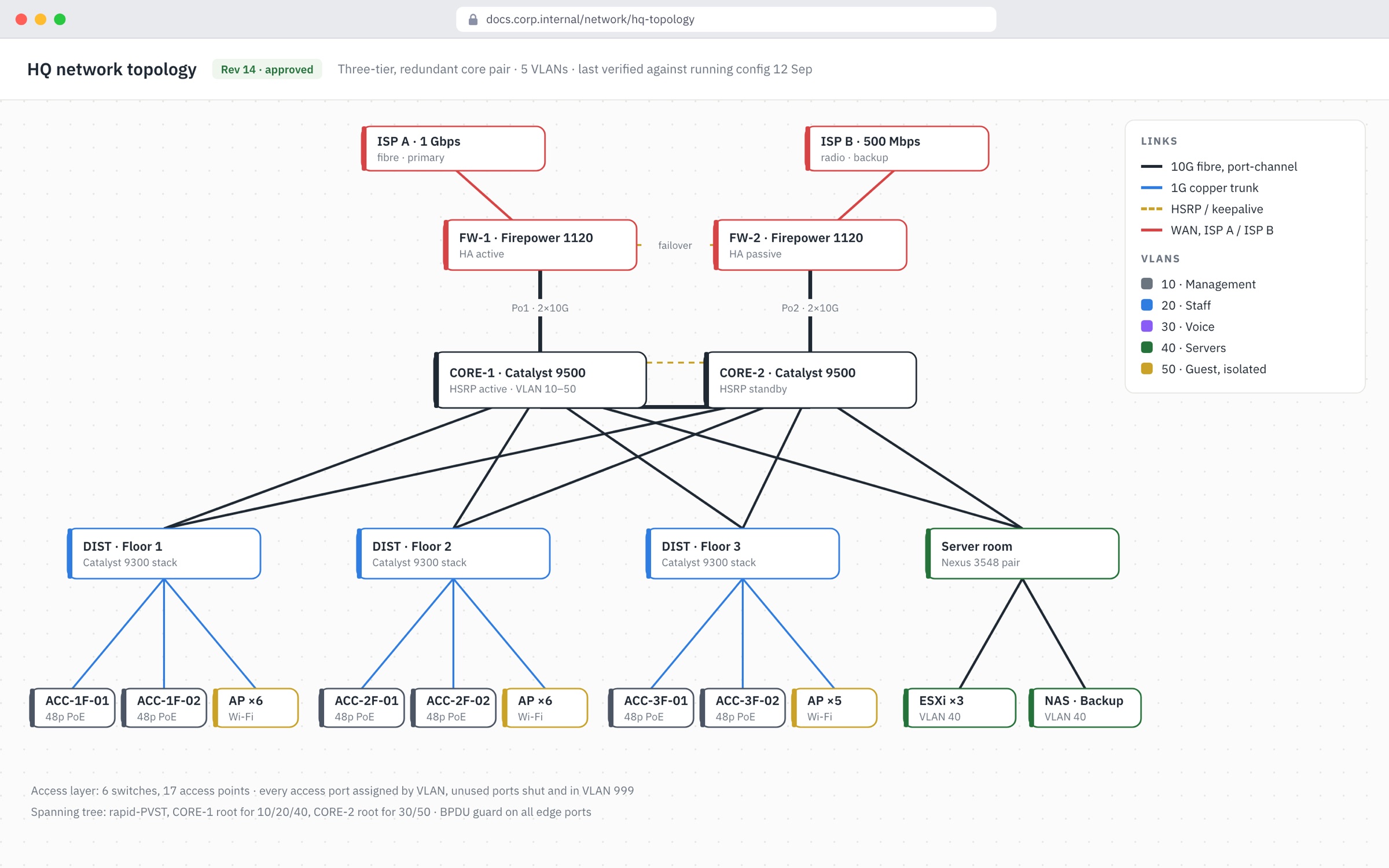This screenshot has width=1389, height=868.
Task: Select the docs.corp.internal URL field
Action: [x=726, y=20]
